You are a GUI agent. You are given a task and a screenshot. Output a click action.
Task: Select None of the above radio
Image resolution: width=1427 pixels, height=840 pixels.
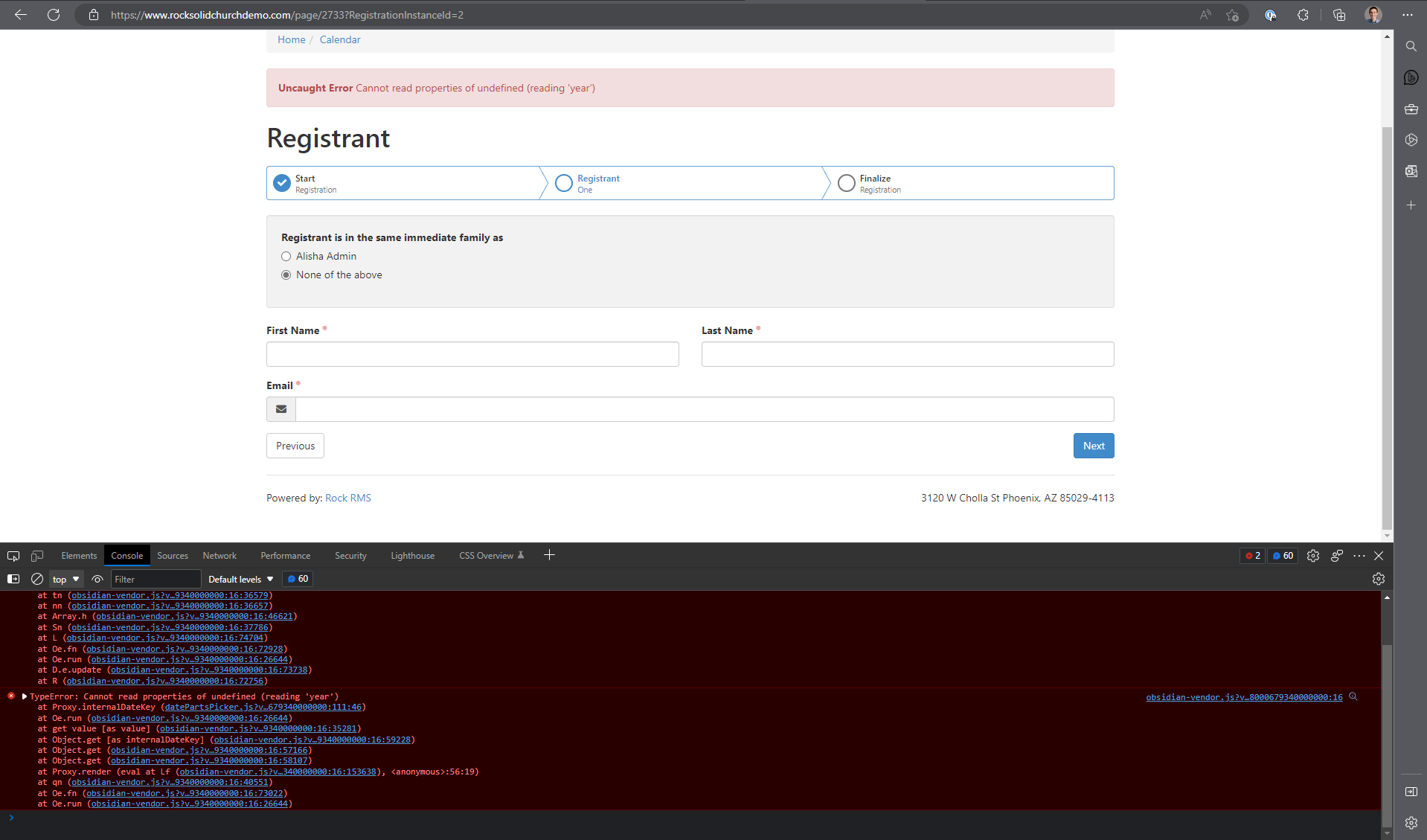point(286,275)
